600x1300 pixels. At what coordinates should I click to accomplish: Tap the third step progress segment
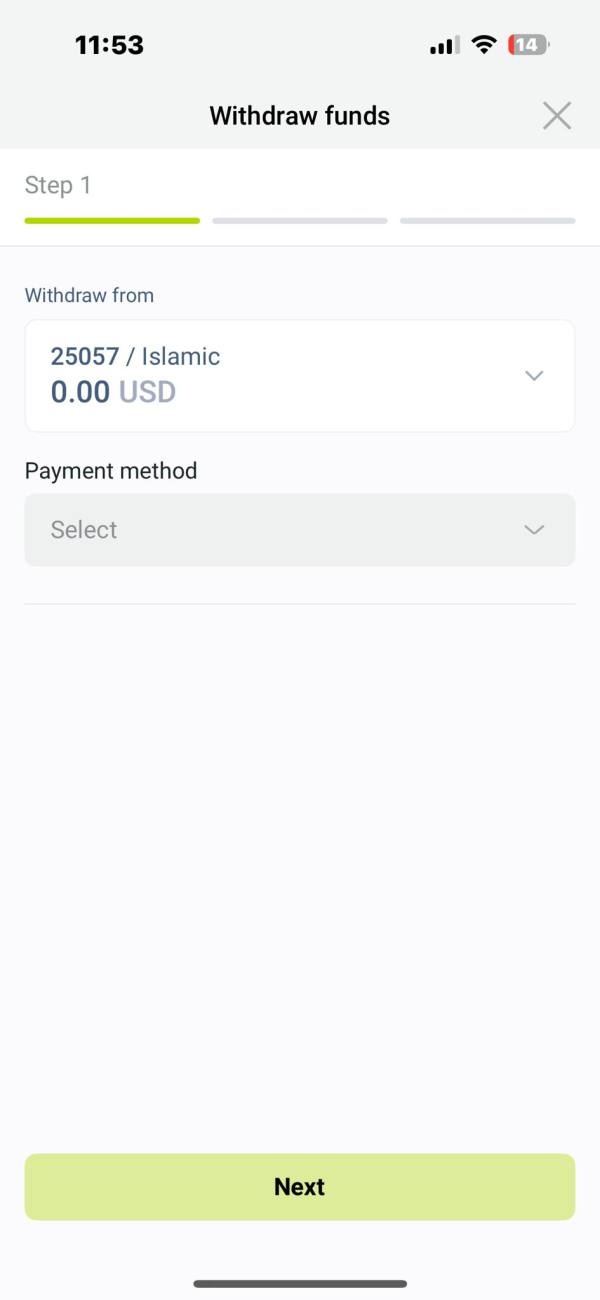tap(487, 220)
